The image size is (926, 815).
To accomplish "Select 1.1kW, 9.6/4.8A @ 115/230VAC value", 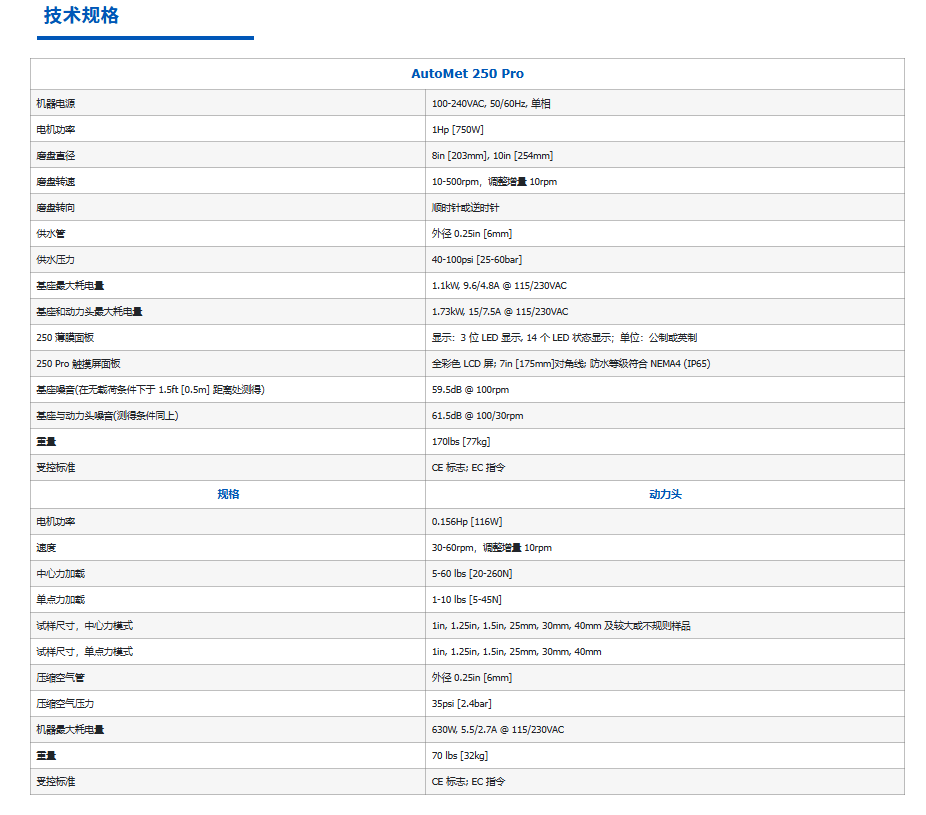I will pos(499,285).
